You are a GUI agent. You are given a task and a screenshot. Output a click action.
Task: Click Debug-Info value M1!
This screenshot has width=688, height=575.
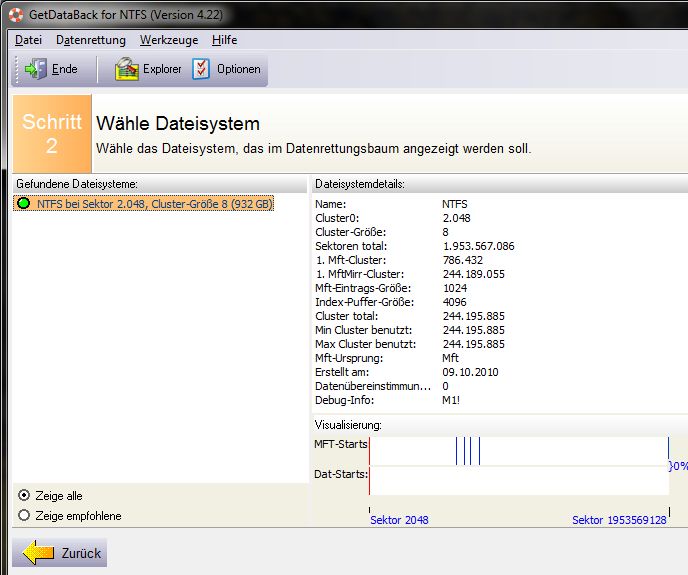[x=451, y=400]
